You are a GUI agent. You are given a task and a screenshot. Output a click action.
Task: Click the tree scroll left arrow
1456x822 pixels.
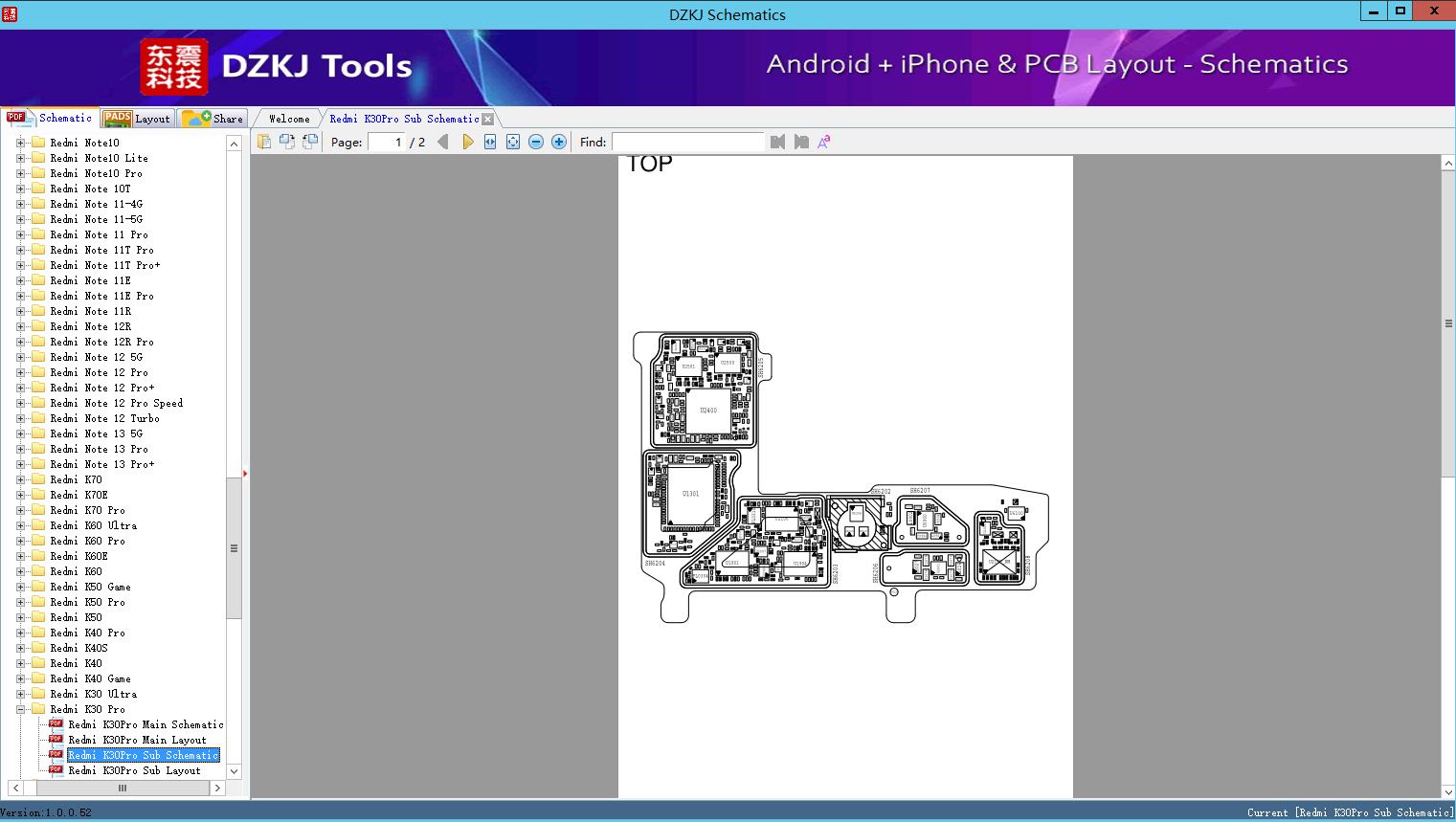(x=15, y=788)
